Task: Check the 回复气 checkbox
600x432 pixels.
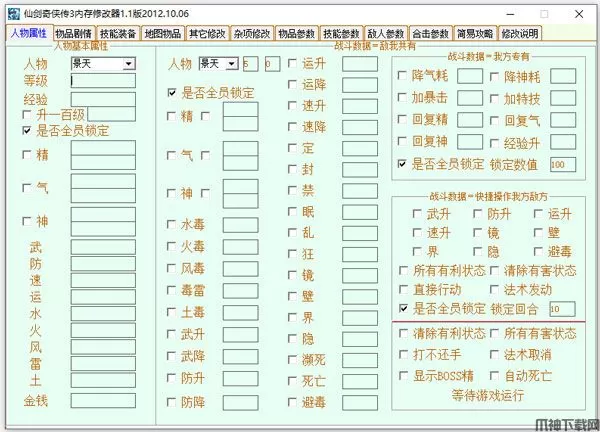Action: (x=494, y=121)
